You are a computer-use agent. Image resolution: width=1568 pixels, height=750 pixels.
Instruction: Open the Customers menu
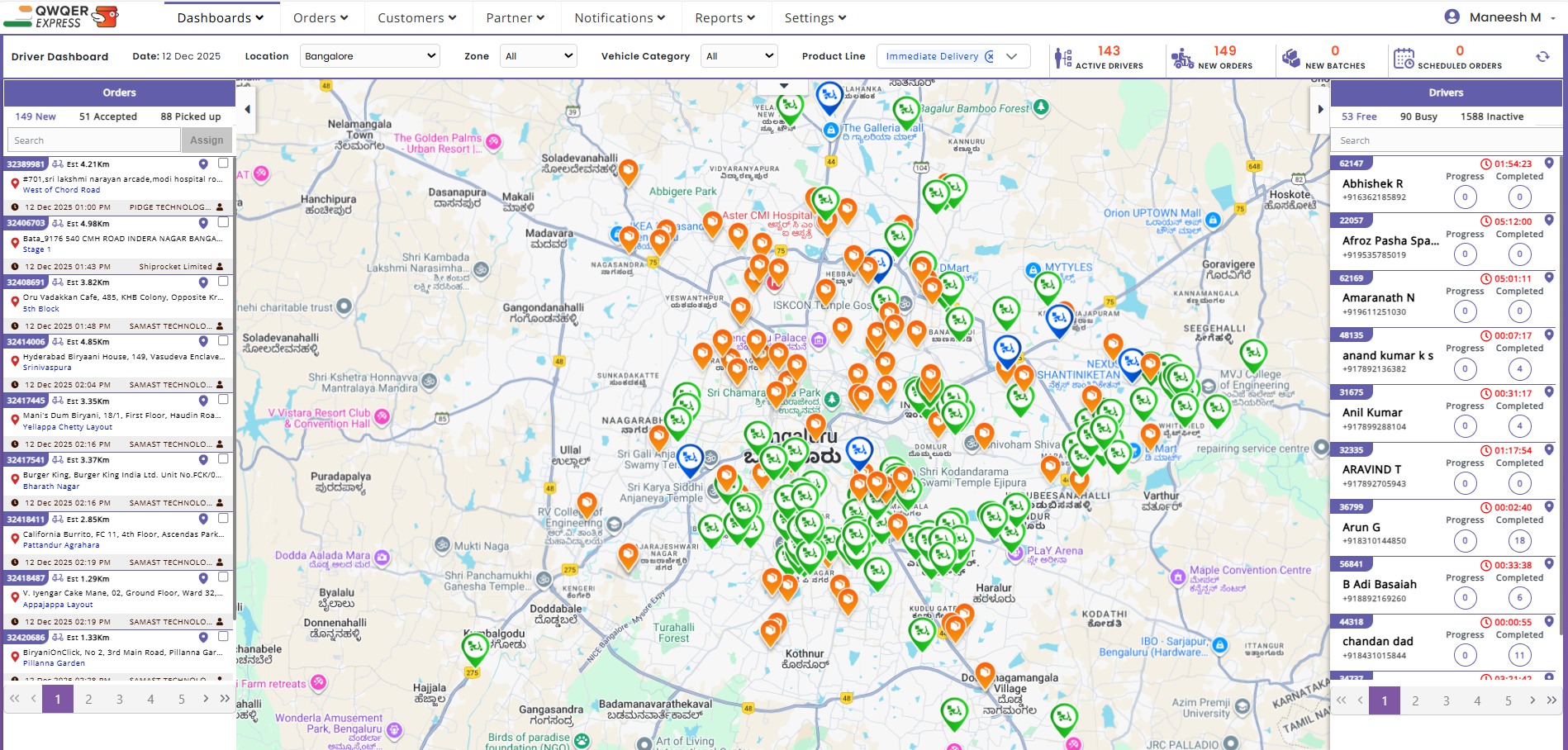[417, 17]
